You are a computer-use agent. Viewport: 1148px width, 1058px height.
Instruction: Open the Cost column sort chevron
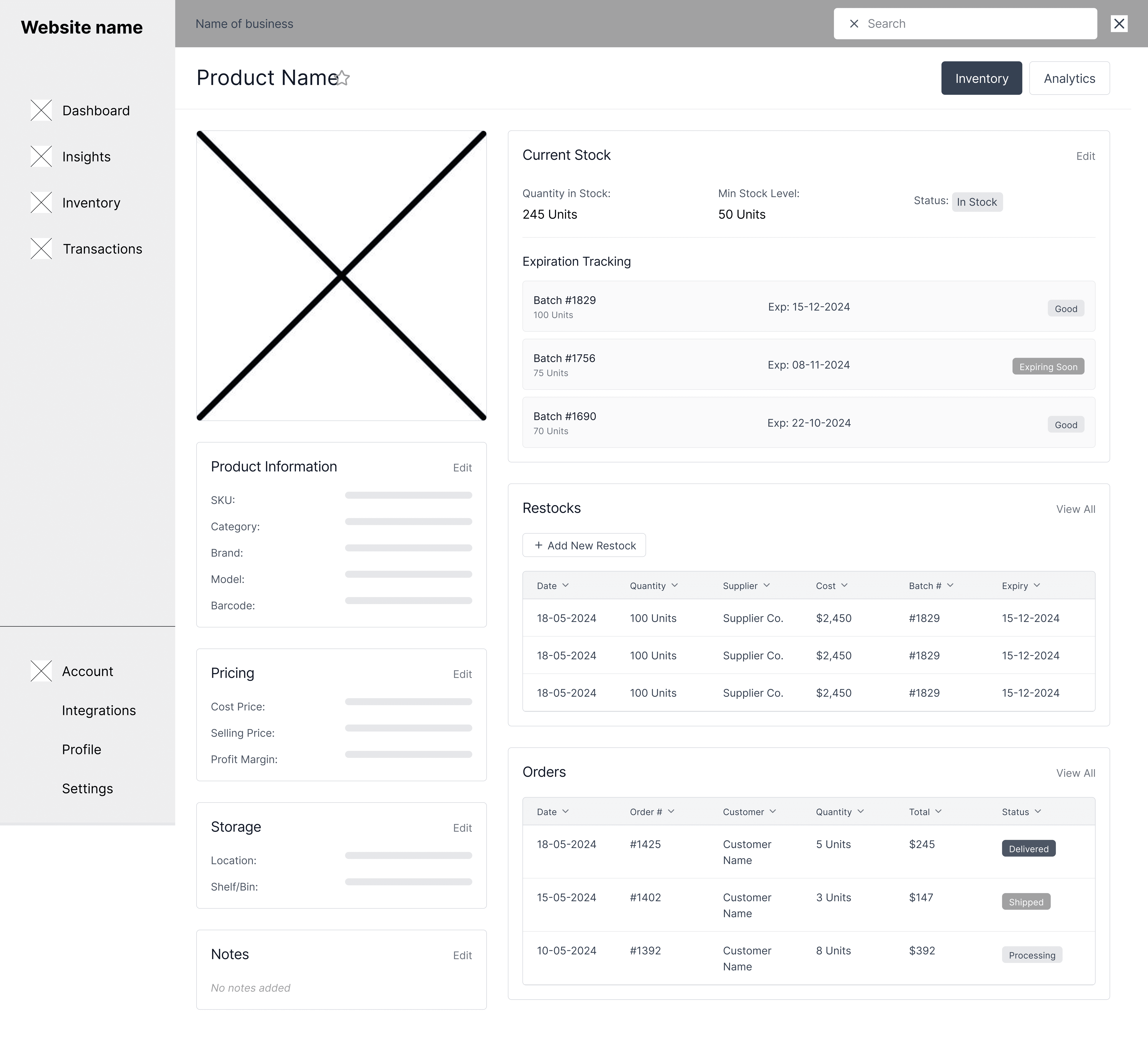(844, 585)
